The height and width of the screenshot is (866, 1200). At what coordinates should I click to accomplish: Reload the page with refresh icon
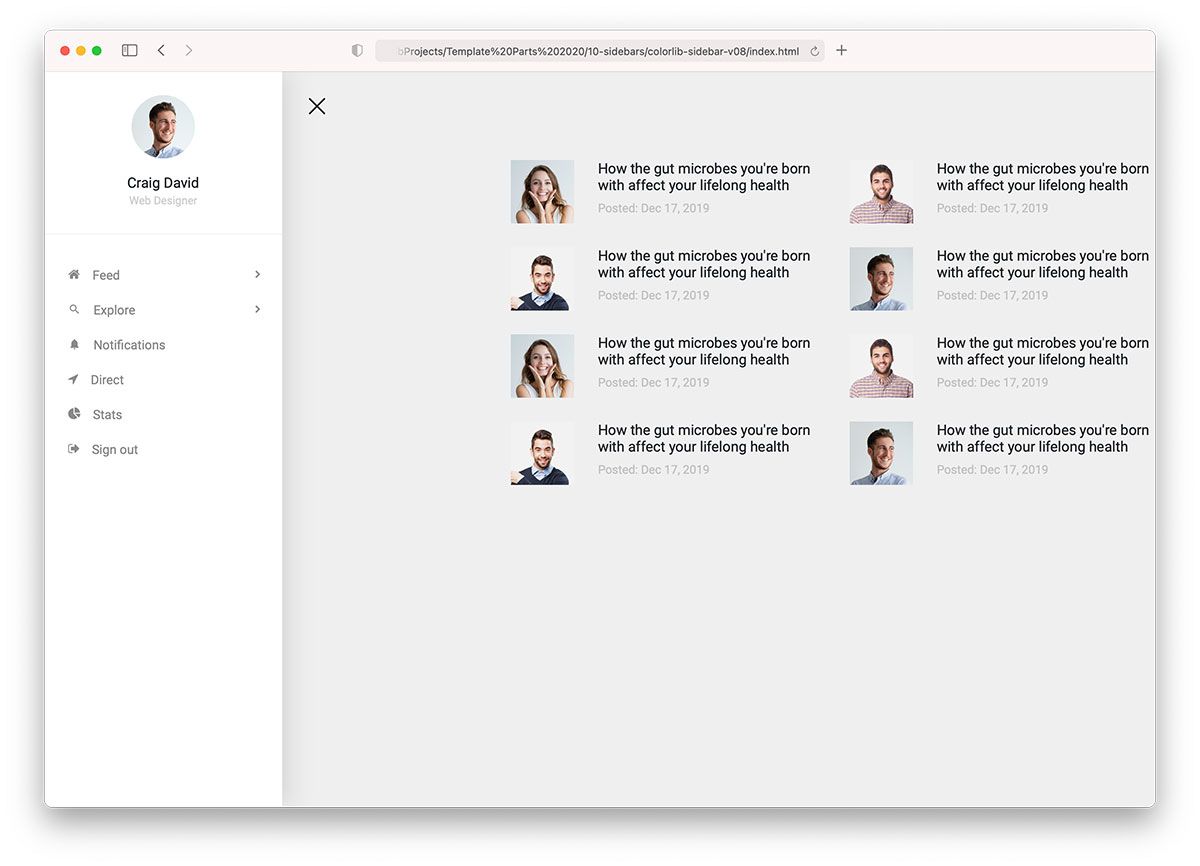coord(814,51)
